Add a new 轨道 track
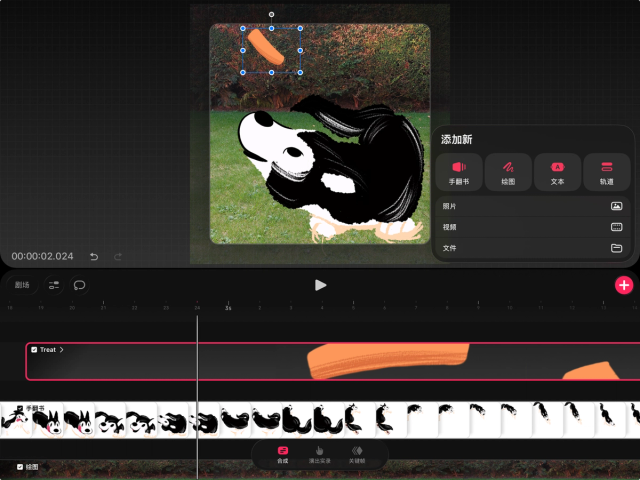The width and height of the screenshot is (640, 480). coord(607,172)
